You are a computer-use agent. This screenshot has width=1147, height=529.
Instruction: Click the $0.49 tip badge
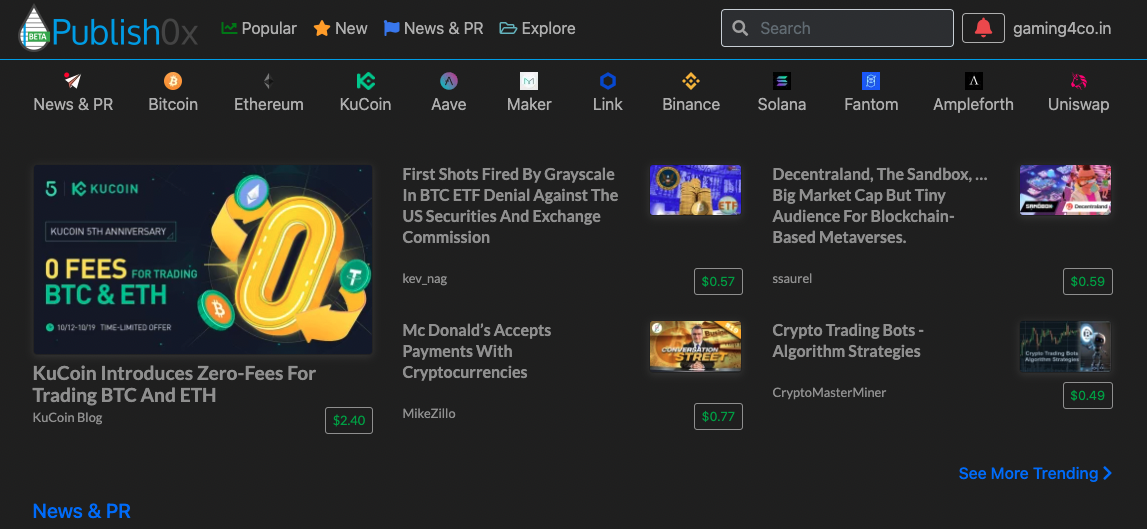[x=1088, y=395]
